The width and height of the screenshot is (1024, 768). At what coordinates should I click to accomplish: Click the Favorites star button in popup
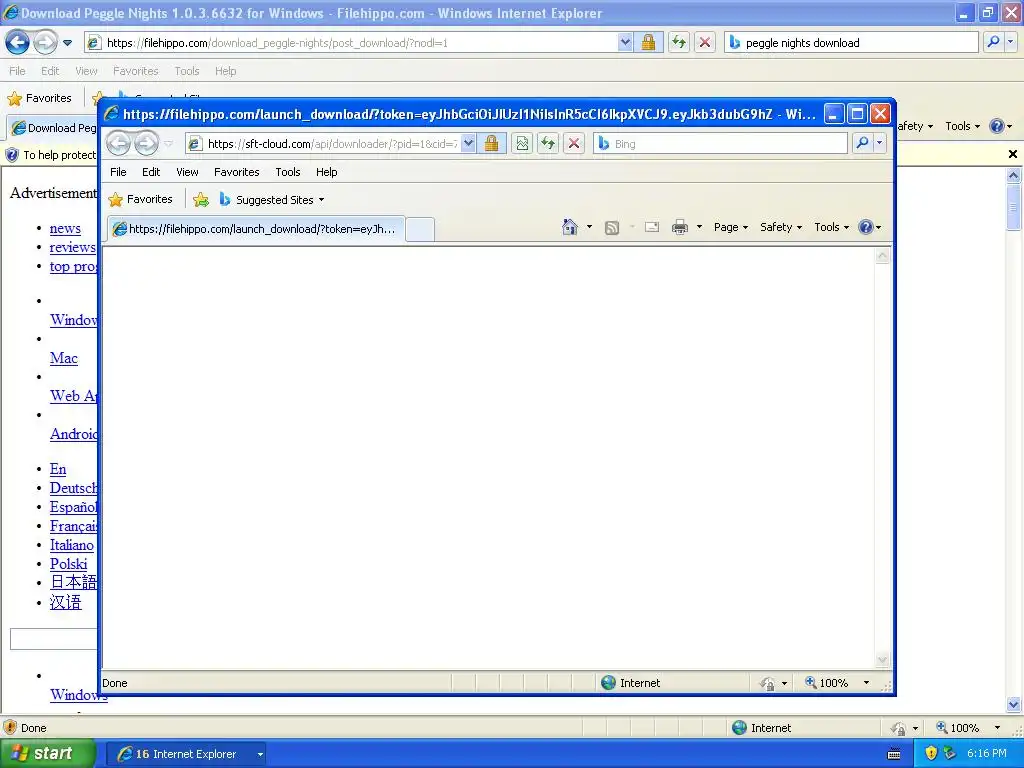pos(140,199)
